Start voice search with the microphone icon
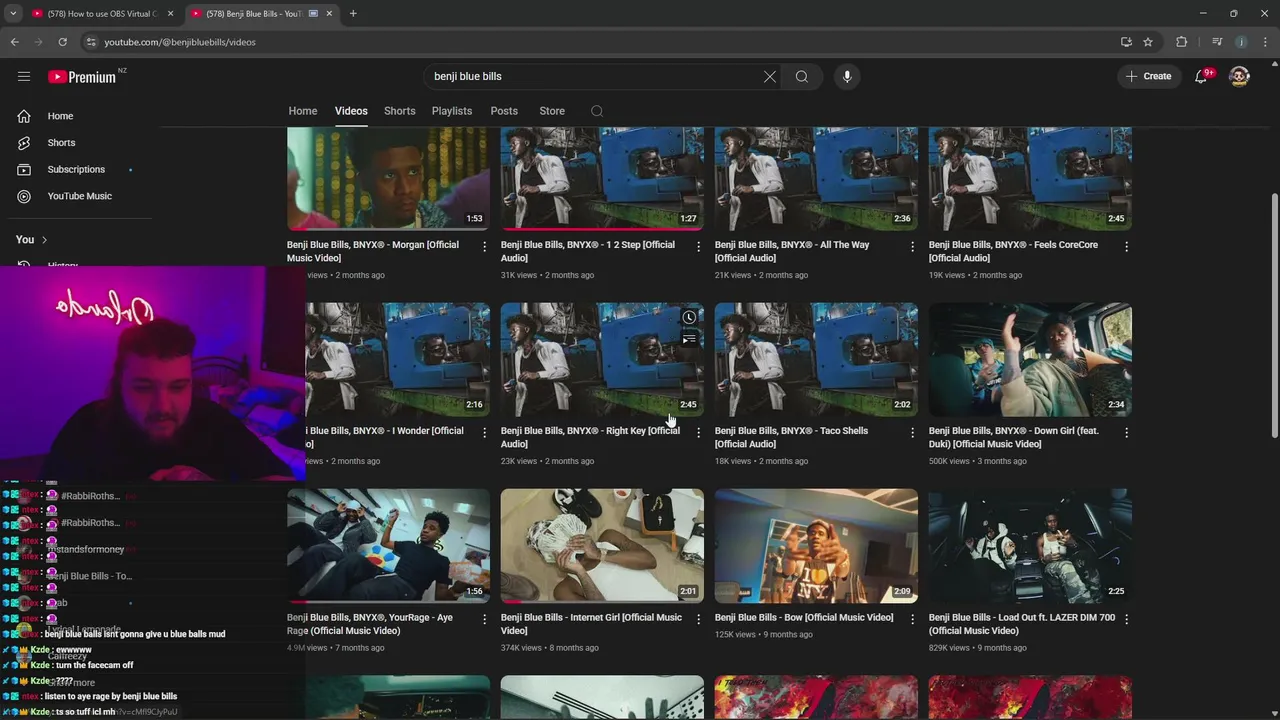 (x=847, y=76)
